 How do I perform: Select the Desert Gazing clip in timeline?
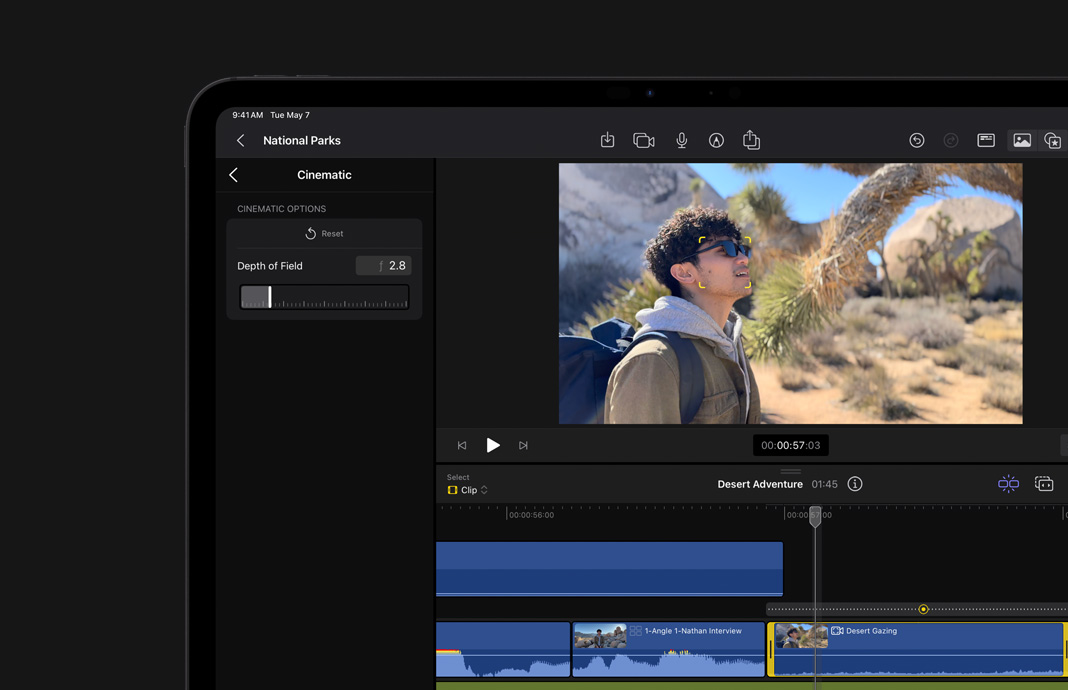point(916,648)
